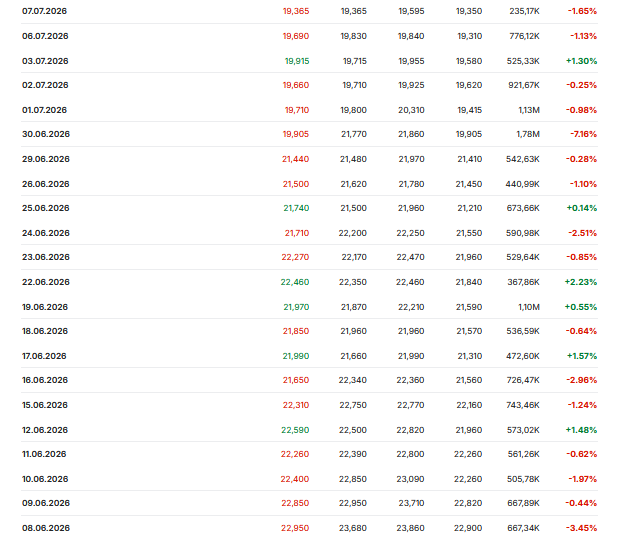618x543 pixels.
Task: Click volume 472,60K
Action: 523,356
